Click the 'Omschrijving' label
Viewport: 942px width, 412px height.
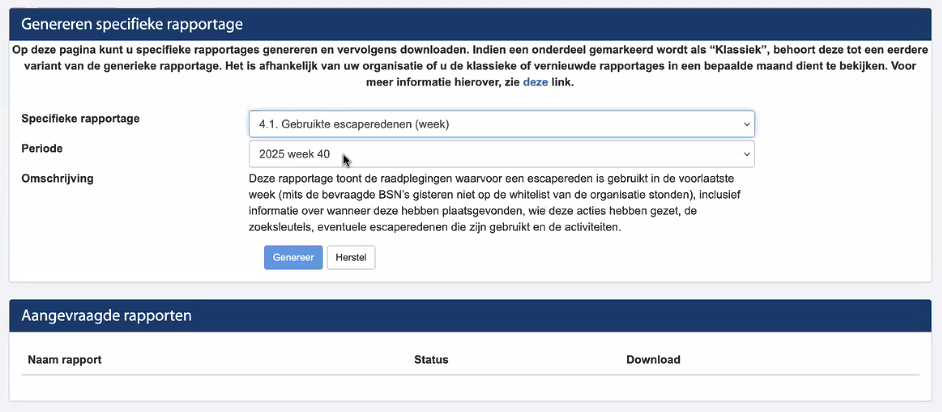(57, 177)
